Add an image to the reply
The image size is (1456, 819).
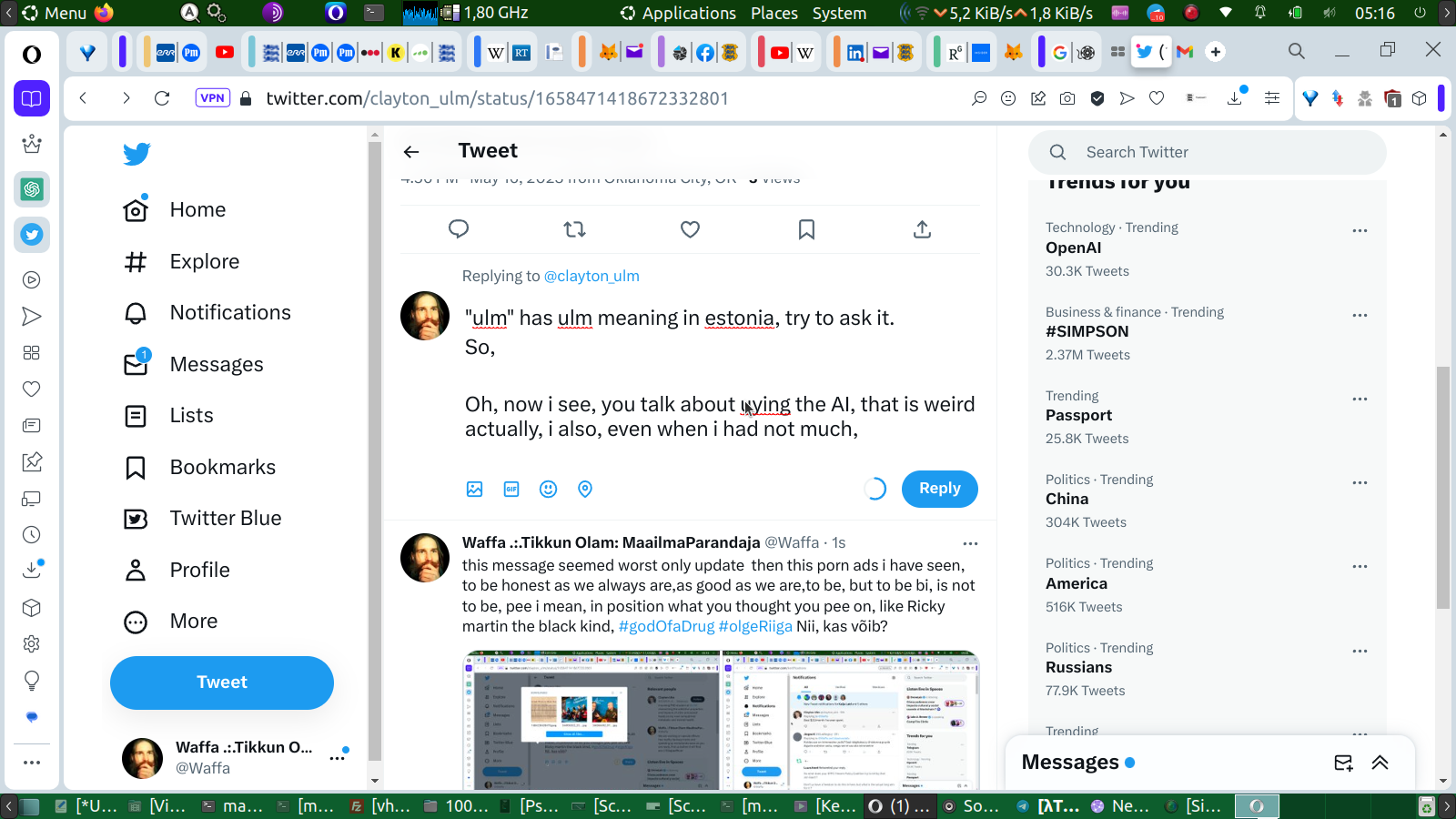tap(475, 490)
